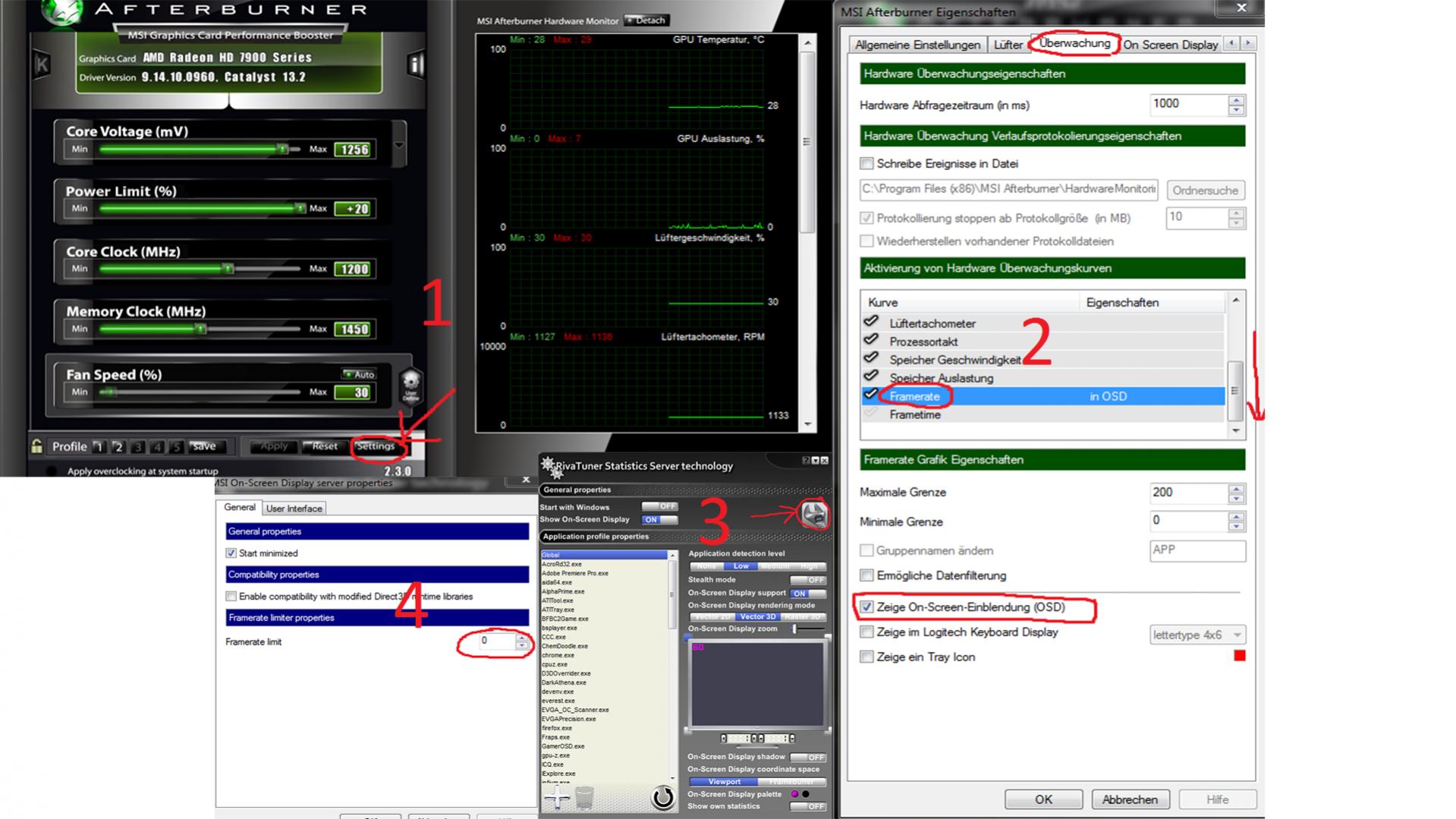The image size is (1456, 819).
Task: Toggle On-Screen Display shadow switch
Action: coord(808,757)
